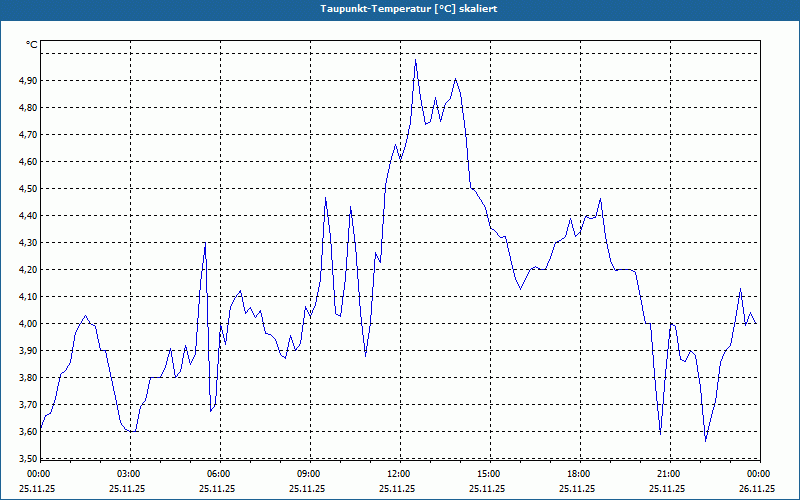Image resolution: width=800 pixels, height=500 pixels.
Task: Pick the "21:00" x-axis time label
Action: 668,474
